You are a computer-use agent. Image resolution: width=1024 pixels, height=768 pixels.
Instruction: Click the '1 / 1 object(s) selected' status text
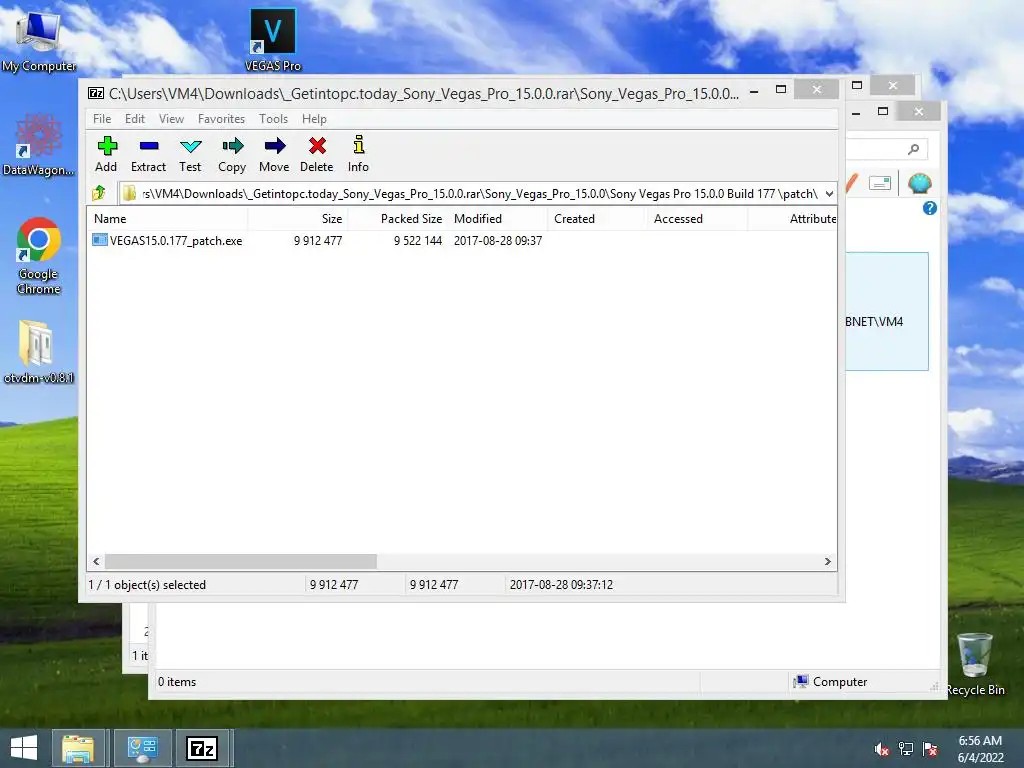pos(147,584)
